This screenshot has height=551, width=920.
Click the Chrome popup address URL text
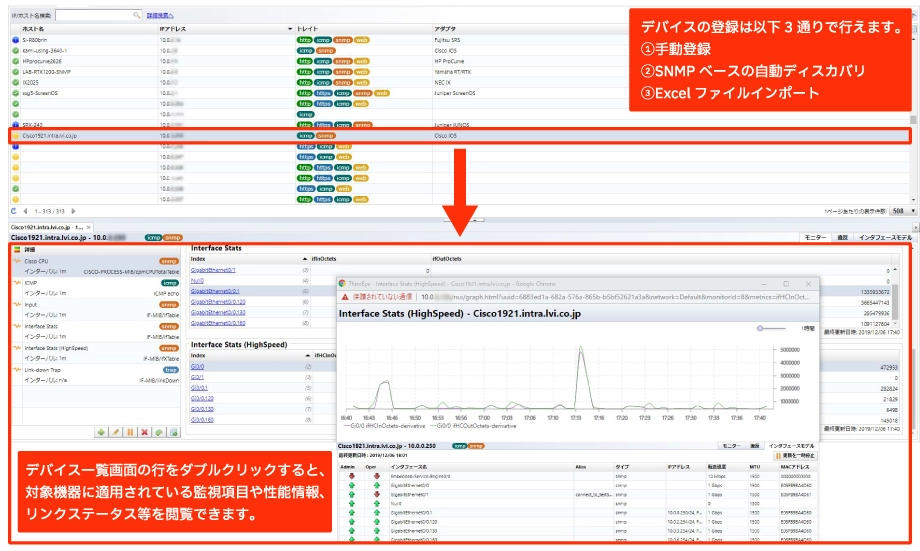click(x=616, y=297)
